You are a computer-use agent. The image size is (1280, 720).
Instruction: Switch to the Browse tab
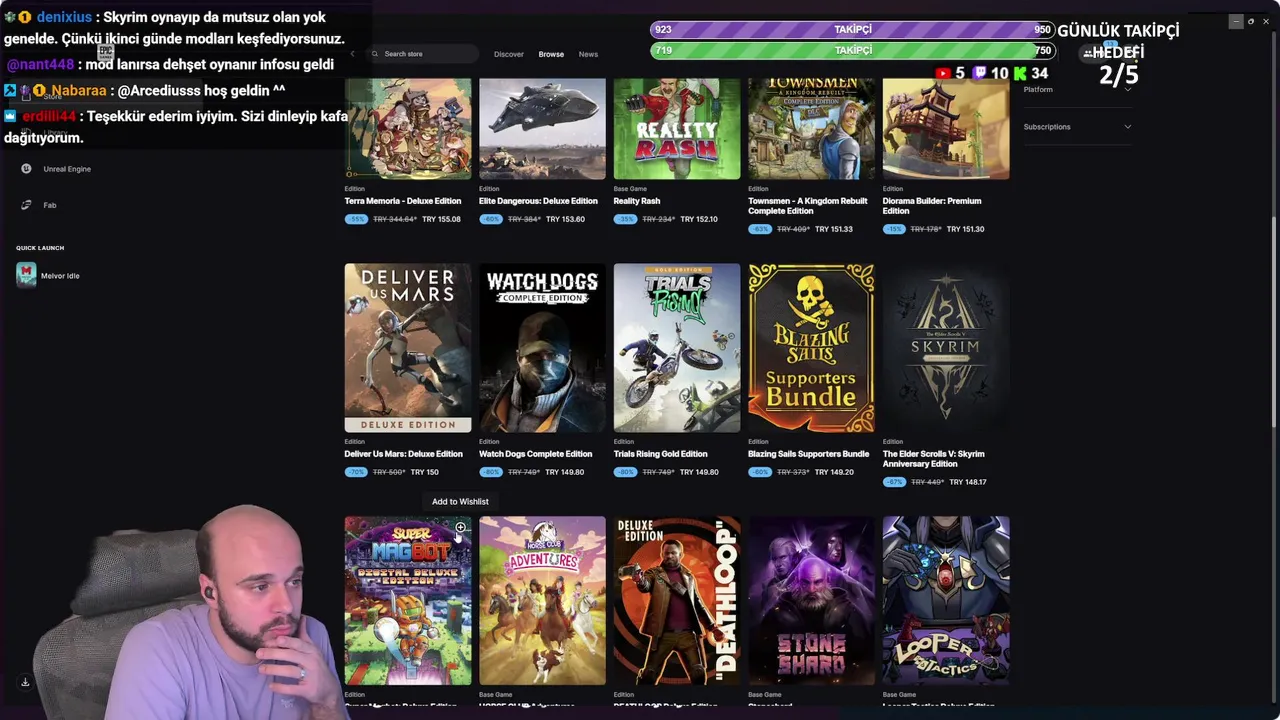[x=551, y=54]
